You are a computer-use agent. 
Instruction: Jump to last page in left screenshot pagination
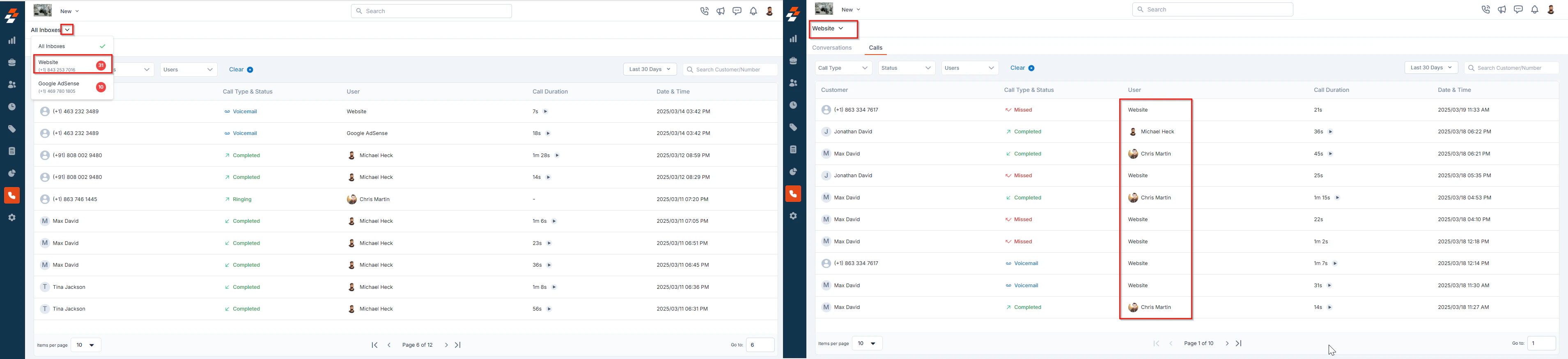(x=458, y=345)
